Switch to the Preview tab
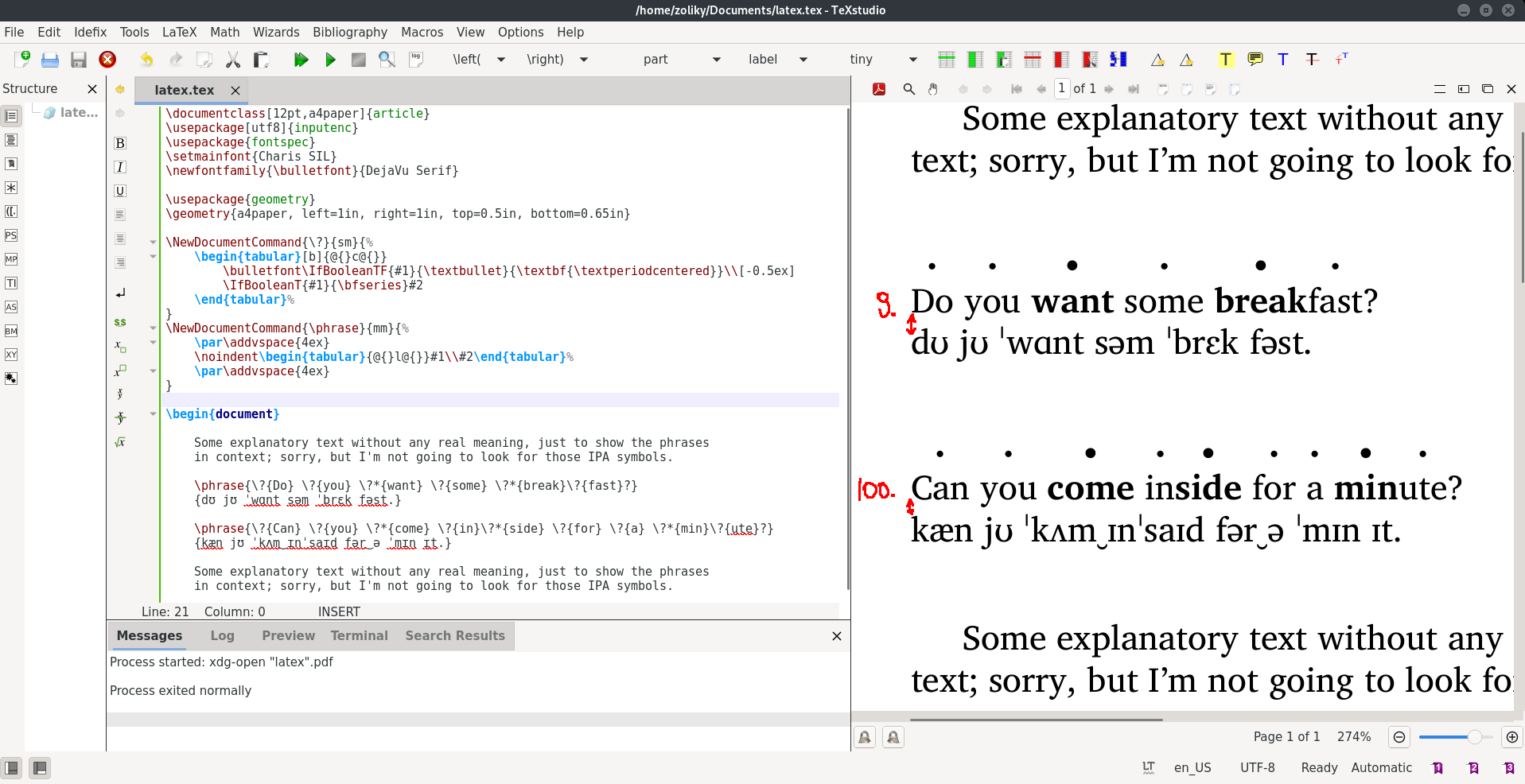 pyautogui.click(x=288, y=636)
